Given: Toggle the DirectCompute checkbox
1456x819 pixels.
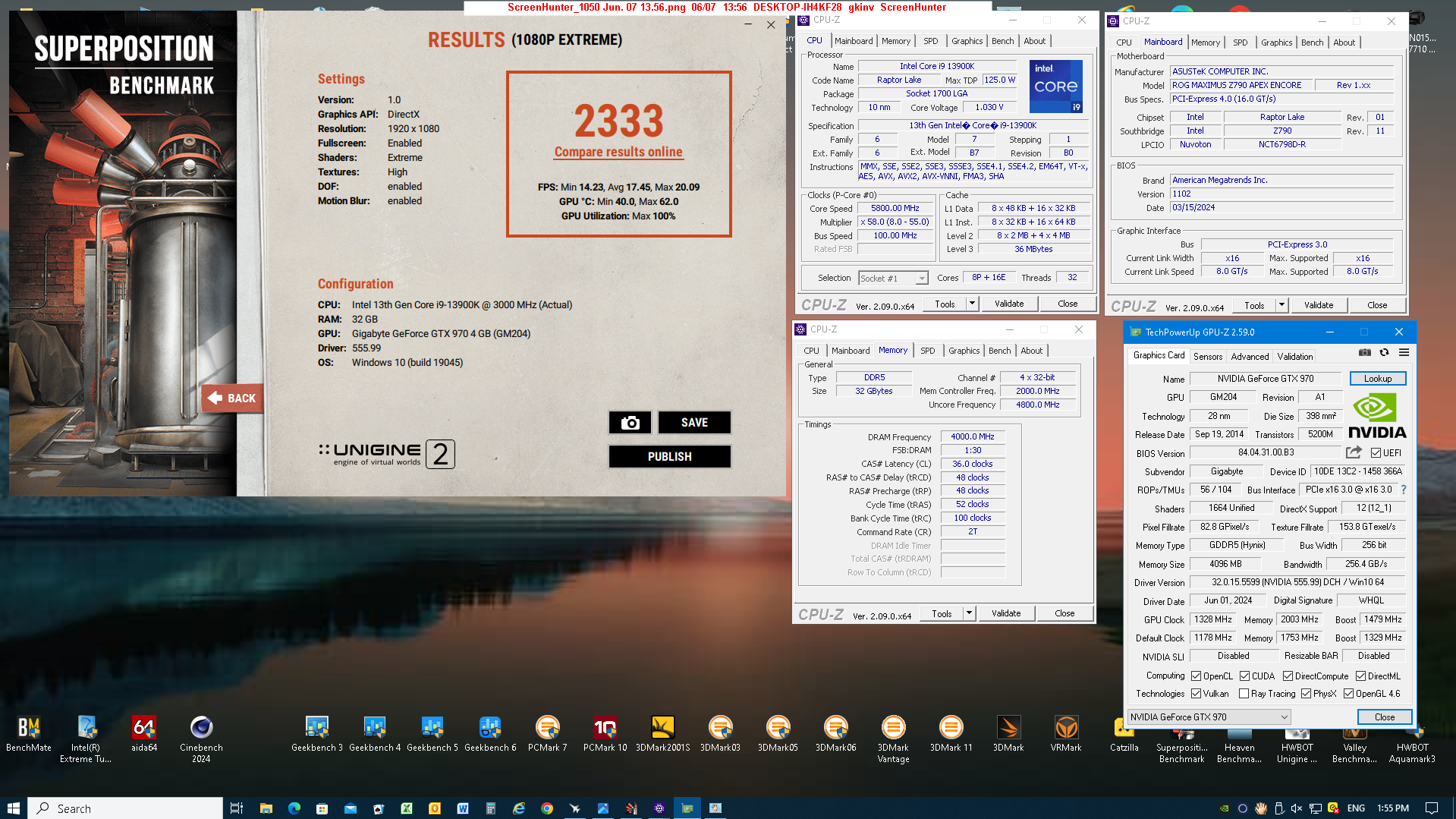Looking at the screenshot, I should pos(1288,676).
